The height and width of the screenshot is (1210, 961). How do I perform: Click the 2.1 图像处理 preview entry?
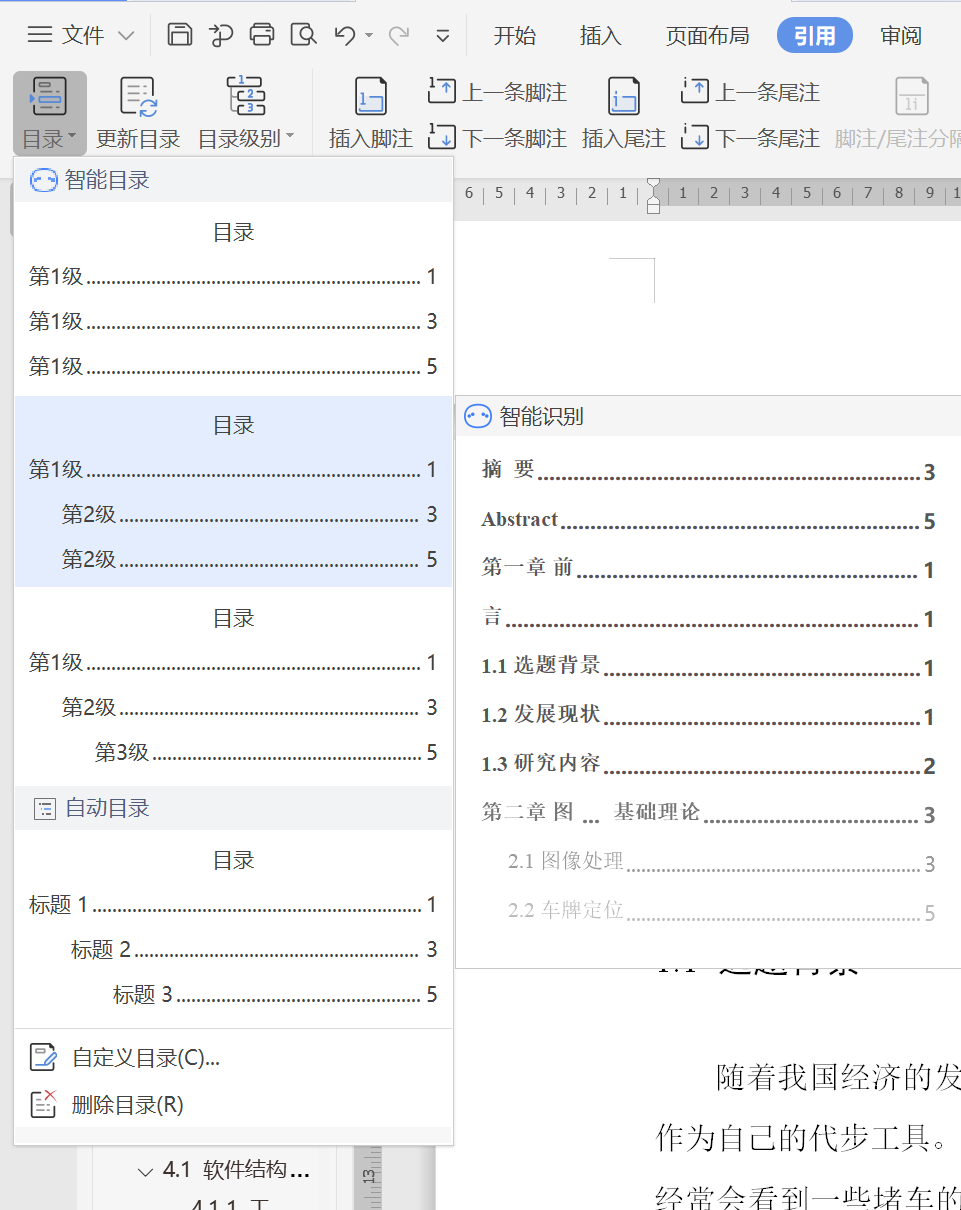[x=721, y=862]
